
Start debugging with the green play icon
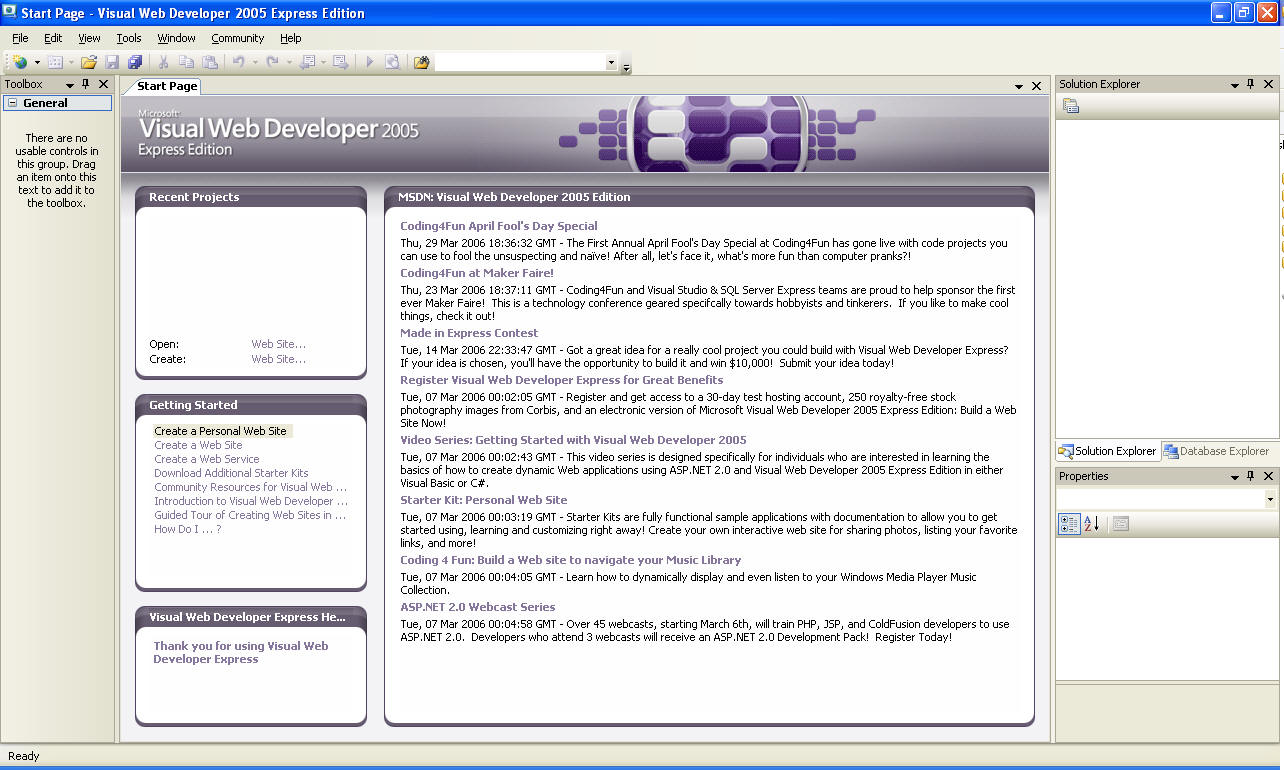[x=369, y=62]
